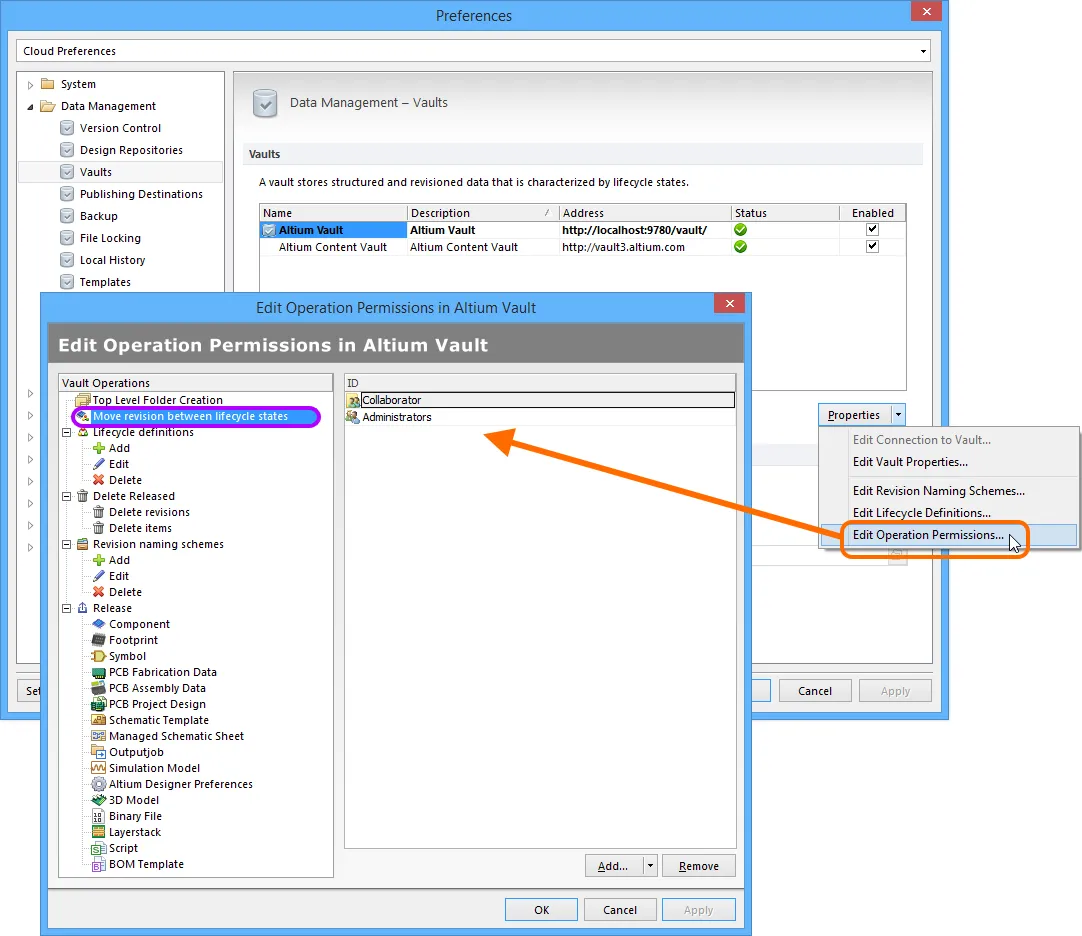Click the http://localhost:9780/vault/ address cell

pyautogui.click(x=645, y=230)
